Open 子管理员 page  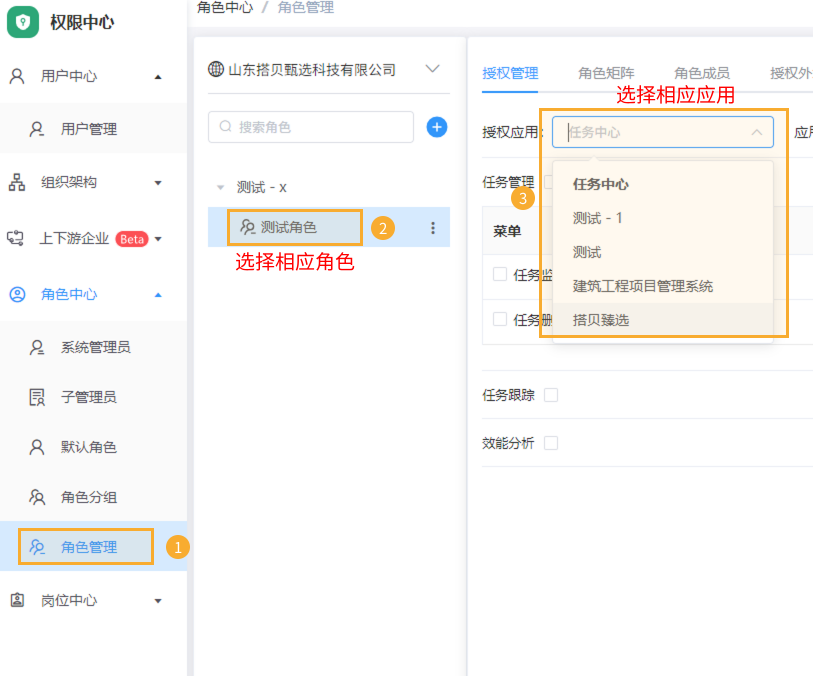click(93, 397)
